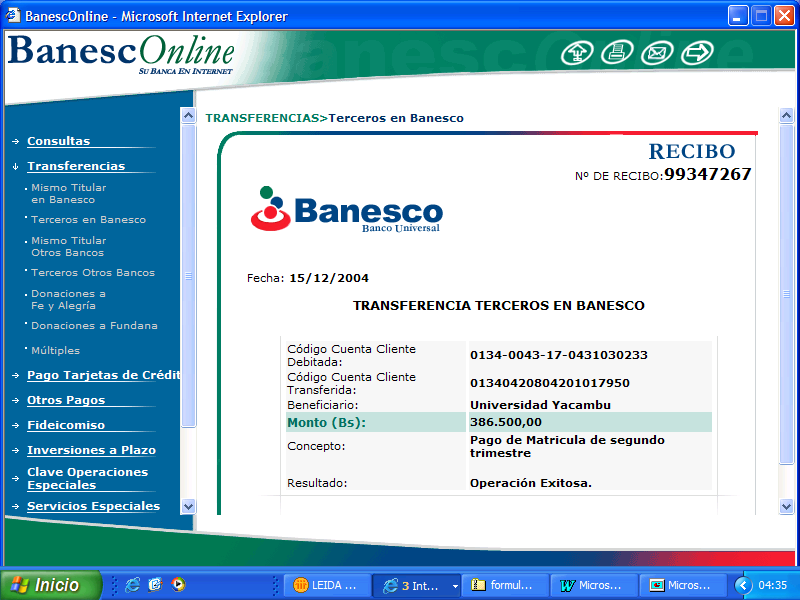Select Donaciones a Fundana option
Viewport: 800px width, 600px height.
click(94, 326)
